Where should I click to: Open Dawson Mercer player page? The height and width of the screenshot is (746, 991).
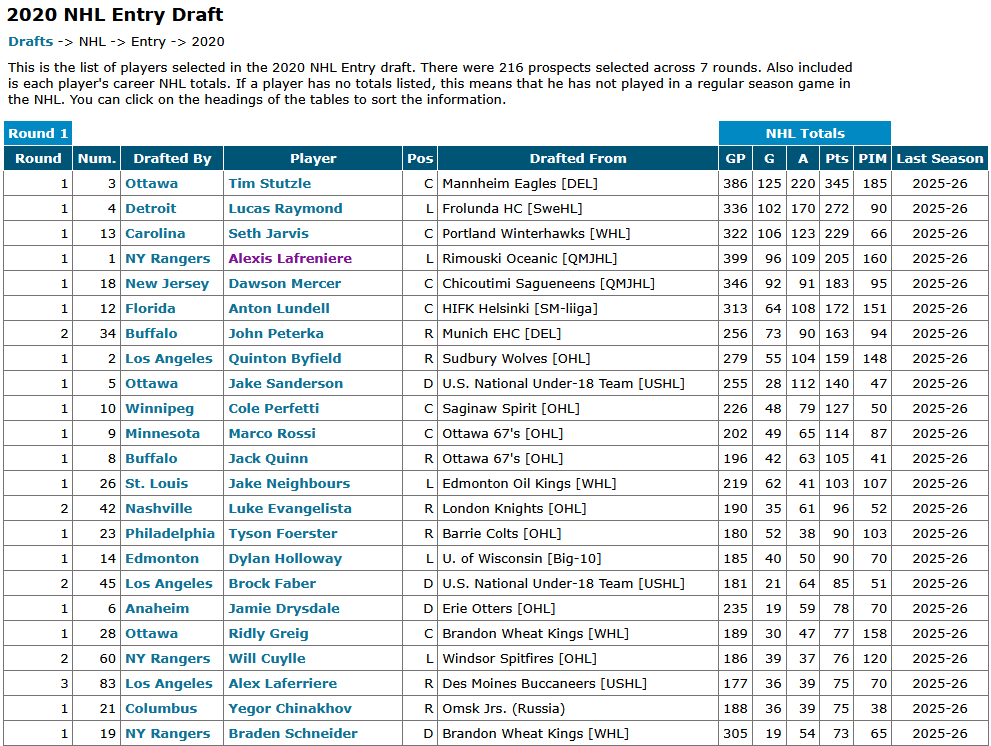pyautogui.click(x=284, y=283)
